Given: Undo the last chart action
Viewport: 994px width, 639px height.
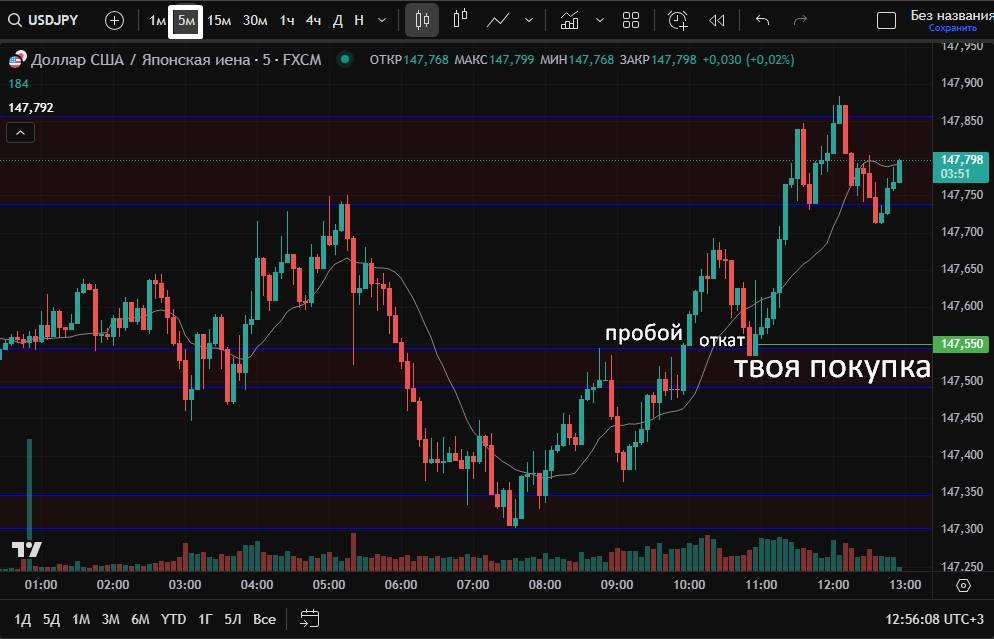Looking at the screenshot, I should pyautogui.click(x=763, y=20).
